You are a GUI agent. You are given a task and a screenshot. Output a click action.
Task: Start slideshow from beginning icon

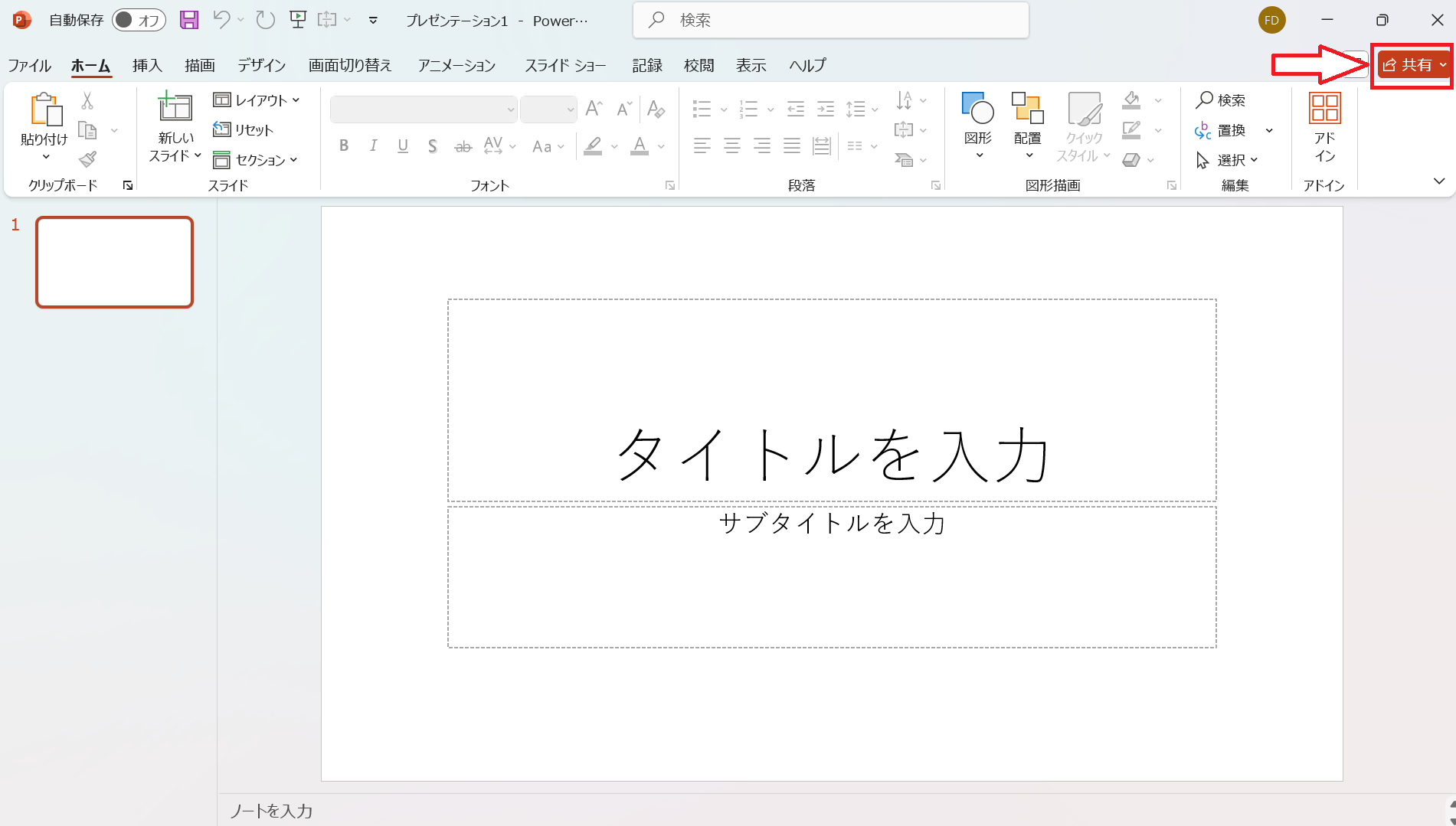click(298, 20)
